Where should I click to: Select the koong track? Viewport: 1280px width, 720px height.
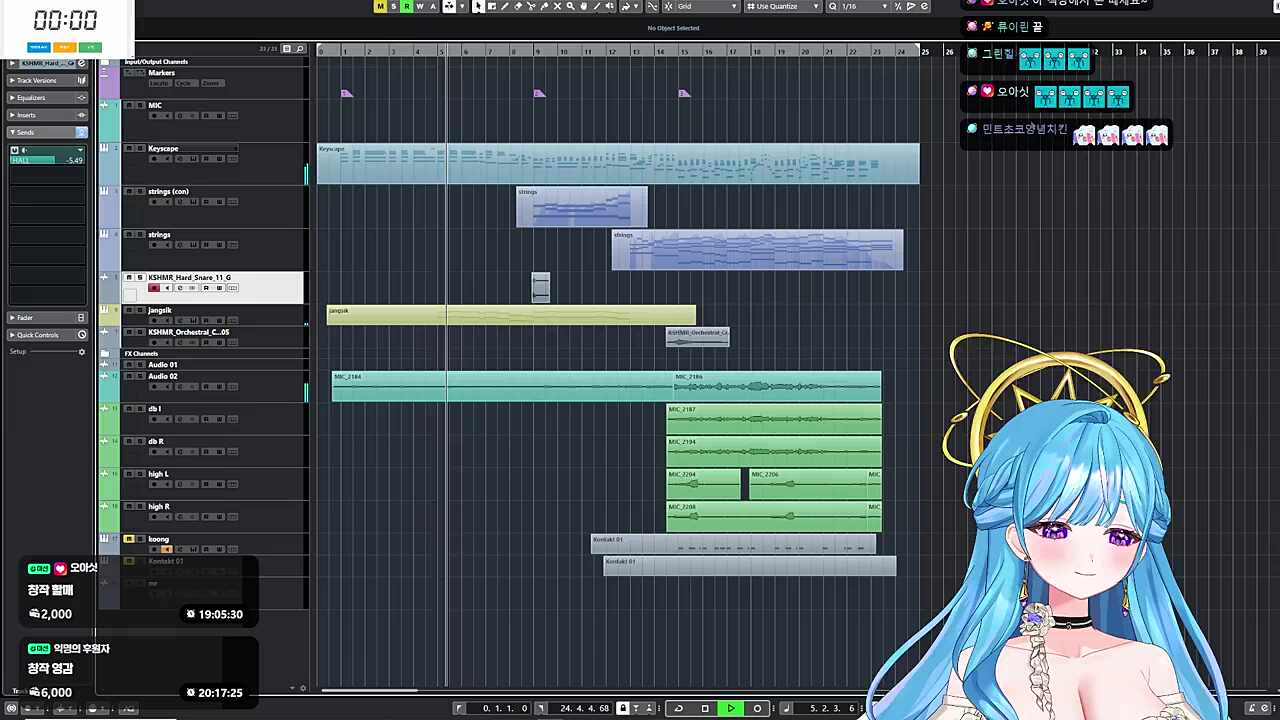[x=158, y=539]
